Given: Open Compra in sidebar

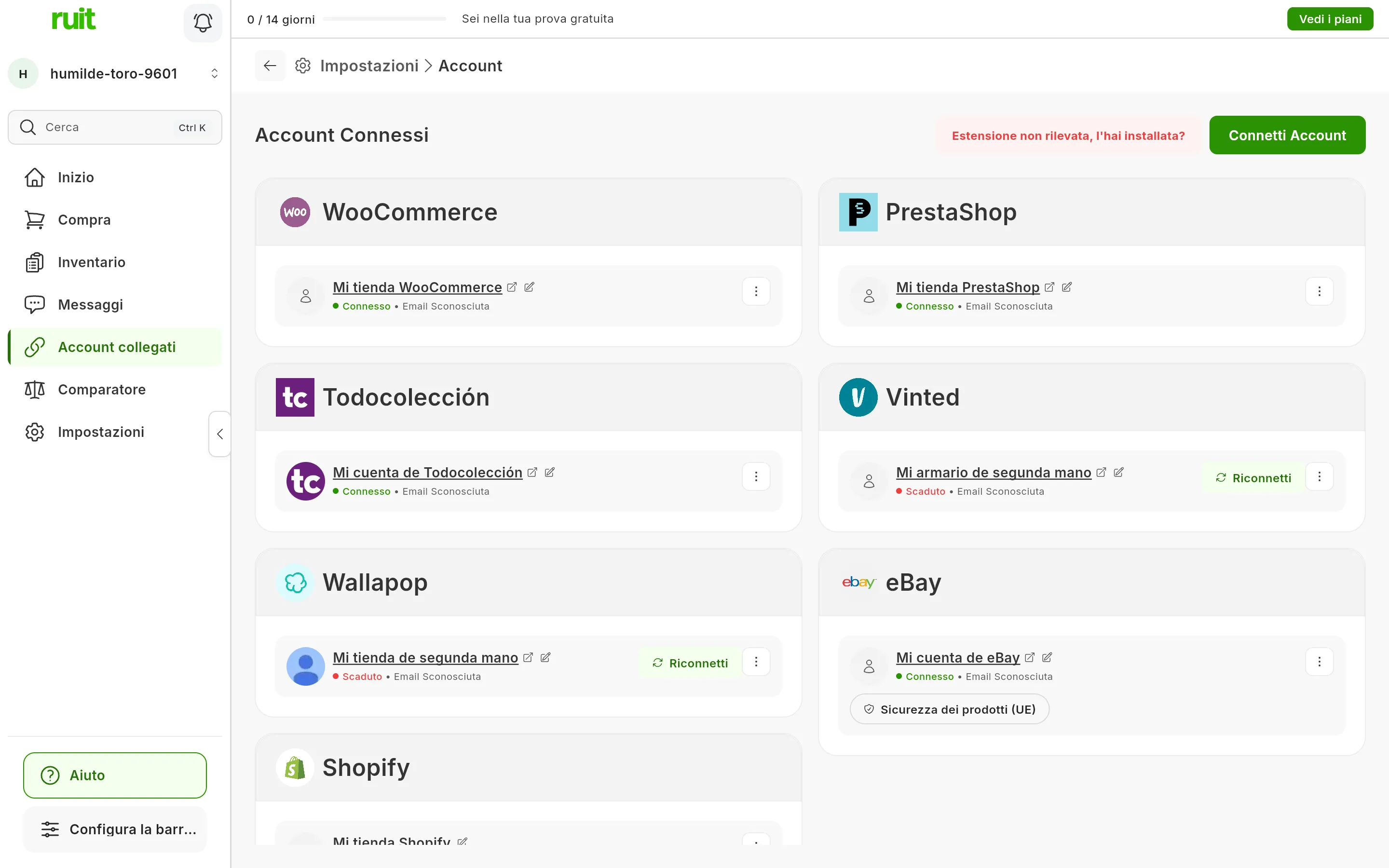Looking at the screenshot, I should pos(115,220).
